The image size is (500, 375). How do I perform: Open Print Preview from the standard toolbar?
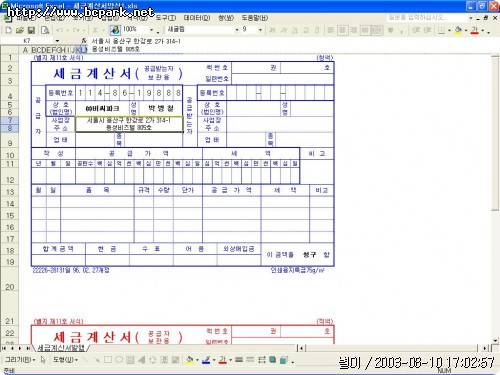click(x=45, y=30)
